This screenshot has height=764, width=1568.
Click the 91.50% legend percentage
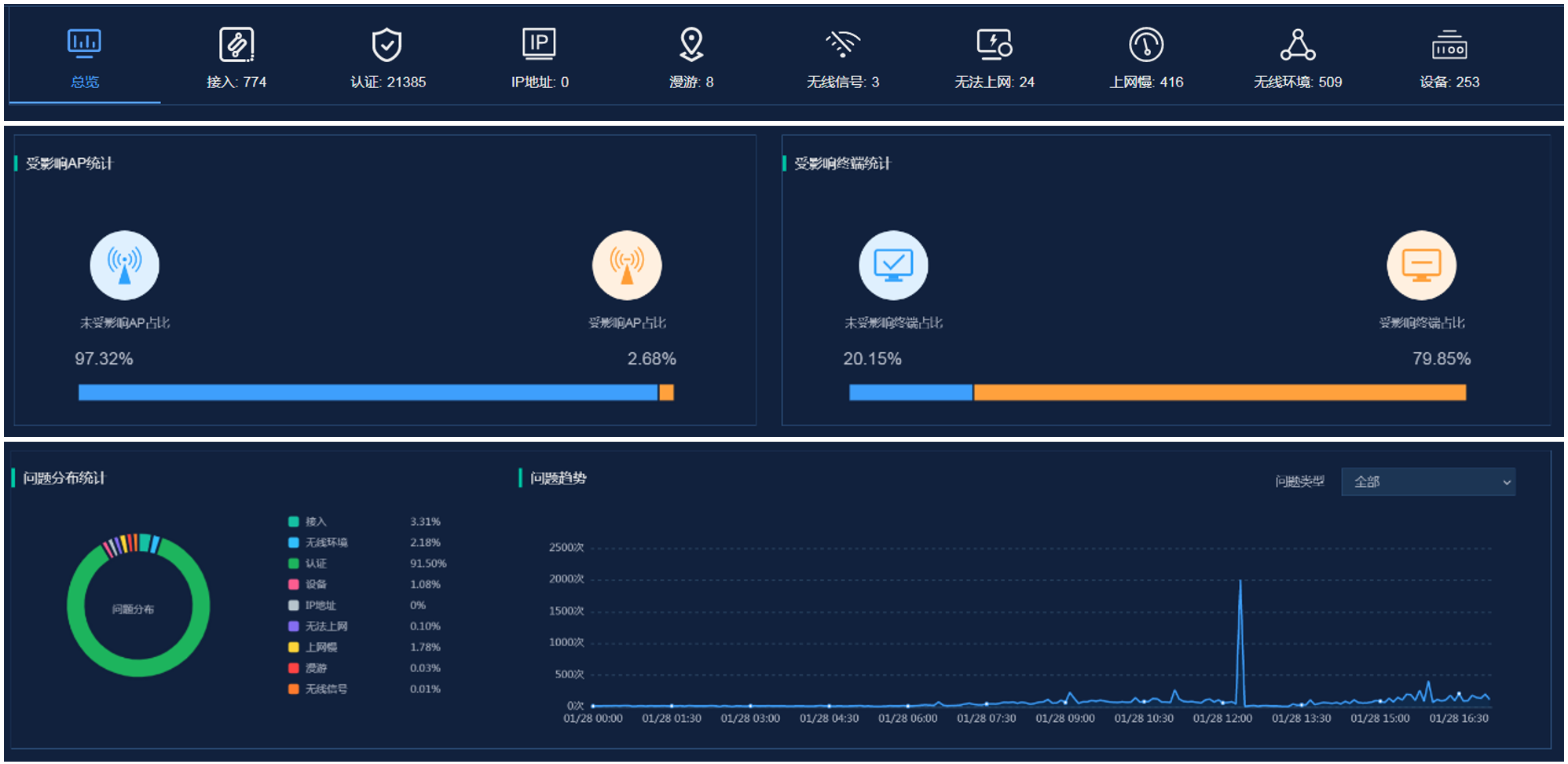pos(428,563)
